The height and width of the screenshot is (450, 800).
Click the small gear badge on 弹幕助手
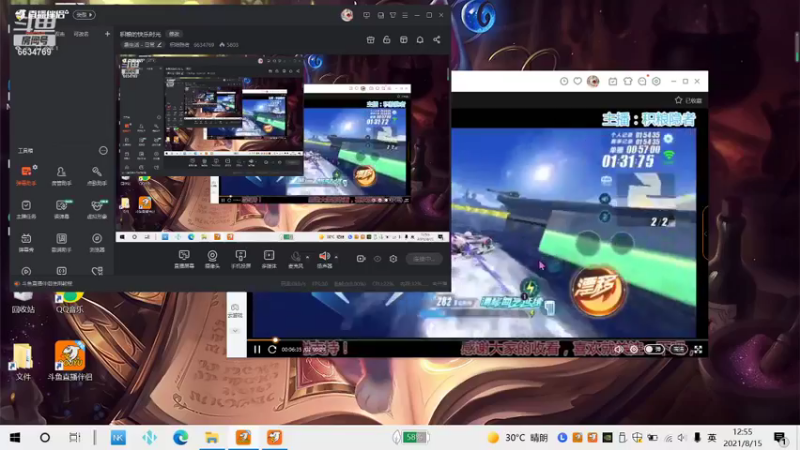pyautogui.click(x=35, y=167)
